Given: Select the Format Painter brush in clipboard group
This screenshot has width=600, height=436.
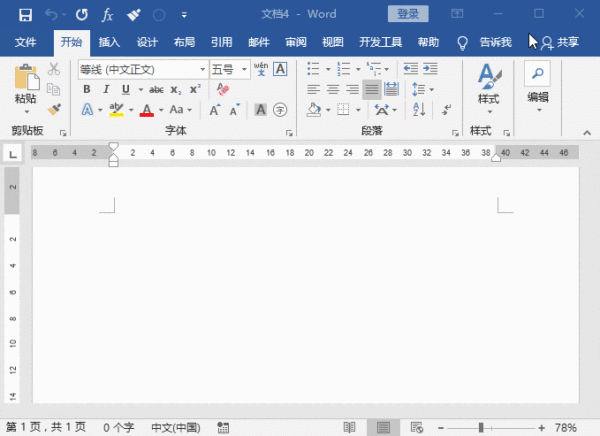Looking at the screenshot, I should (x=54, y=109).
